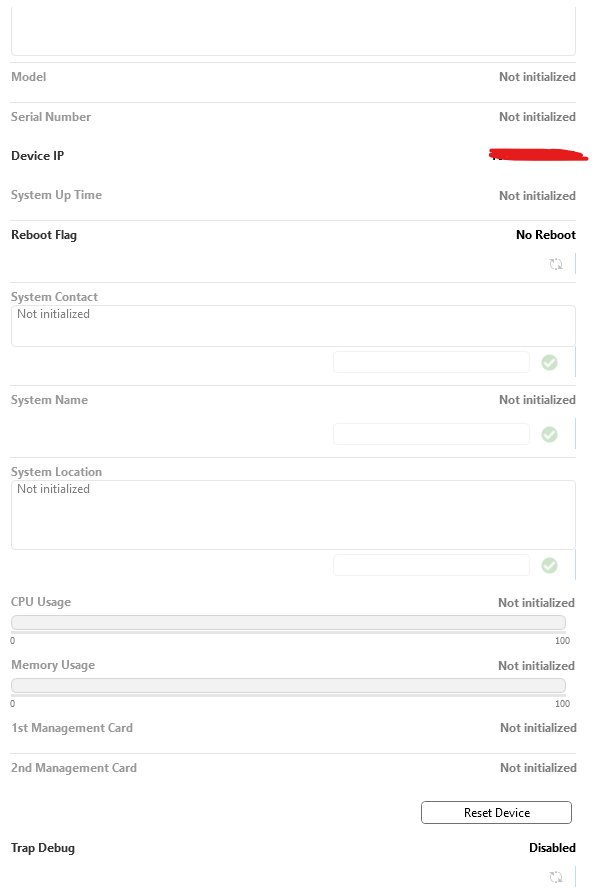The width and height of the screenshot is (606, 895).
Task: Click the Memory Usage progress bar
Action: tap(288, 686)
